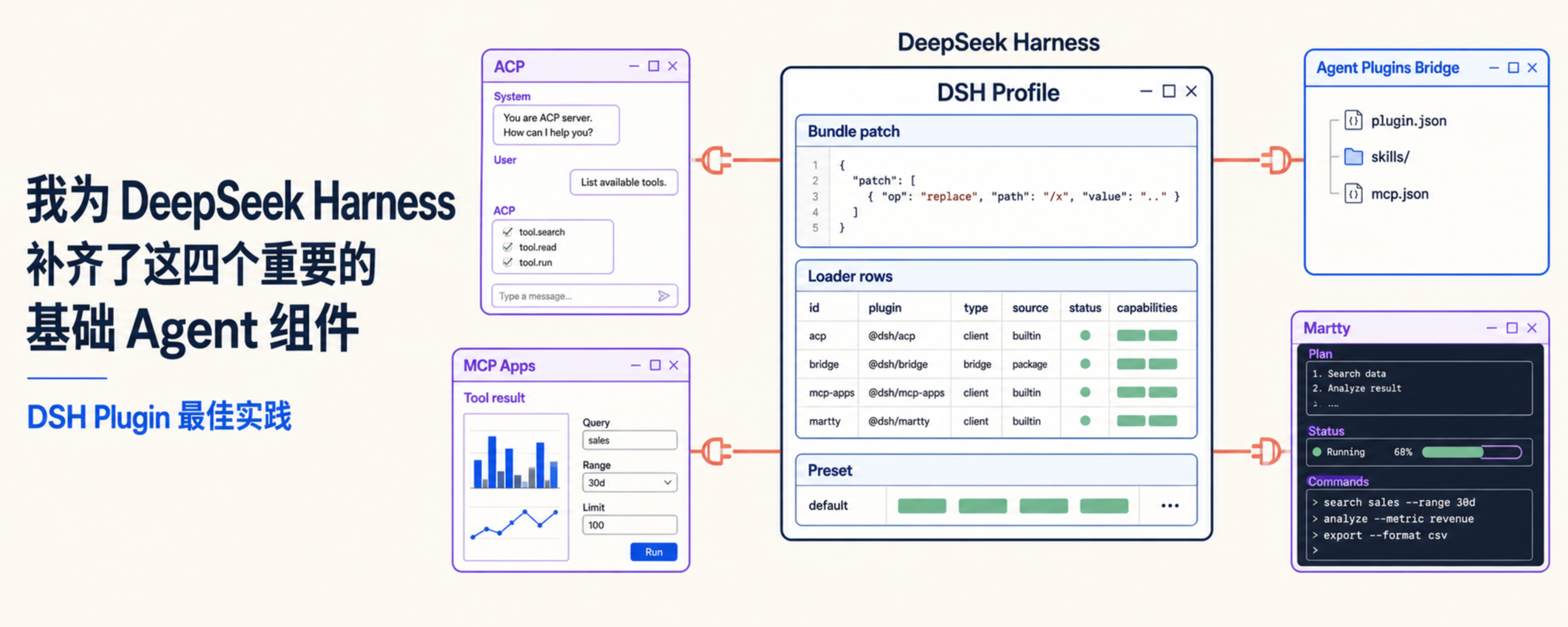Click the "package" source cell

pyautogui.click(x=1029, y=364)
